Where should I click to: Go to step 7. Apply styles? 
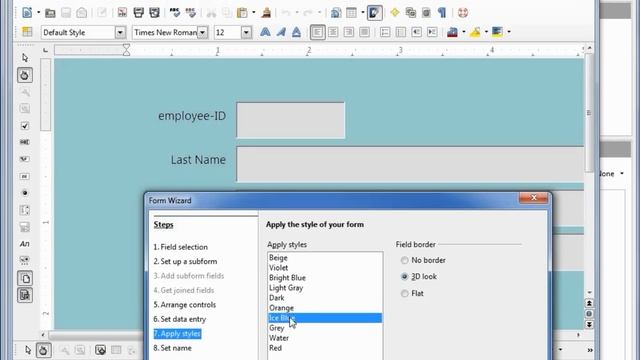[x=177, y=334]
